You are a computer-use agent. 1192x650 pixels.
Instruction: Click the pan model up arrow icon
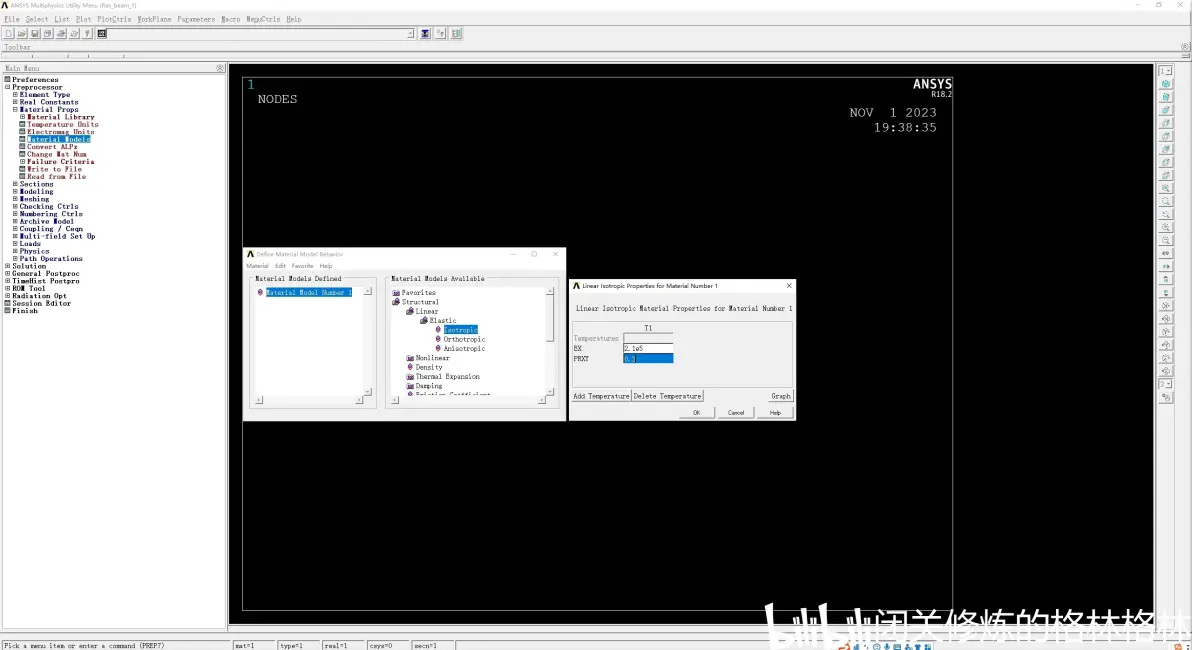1165,279
